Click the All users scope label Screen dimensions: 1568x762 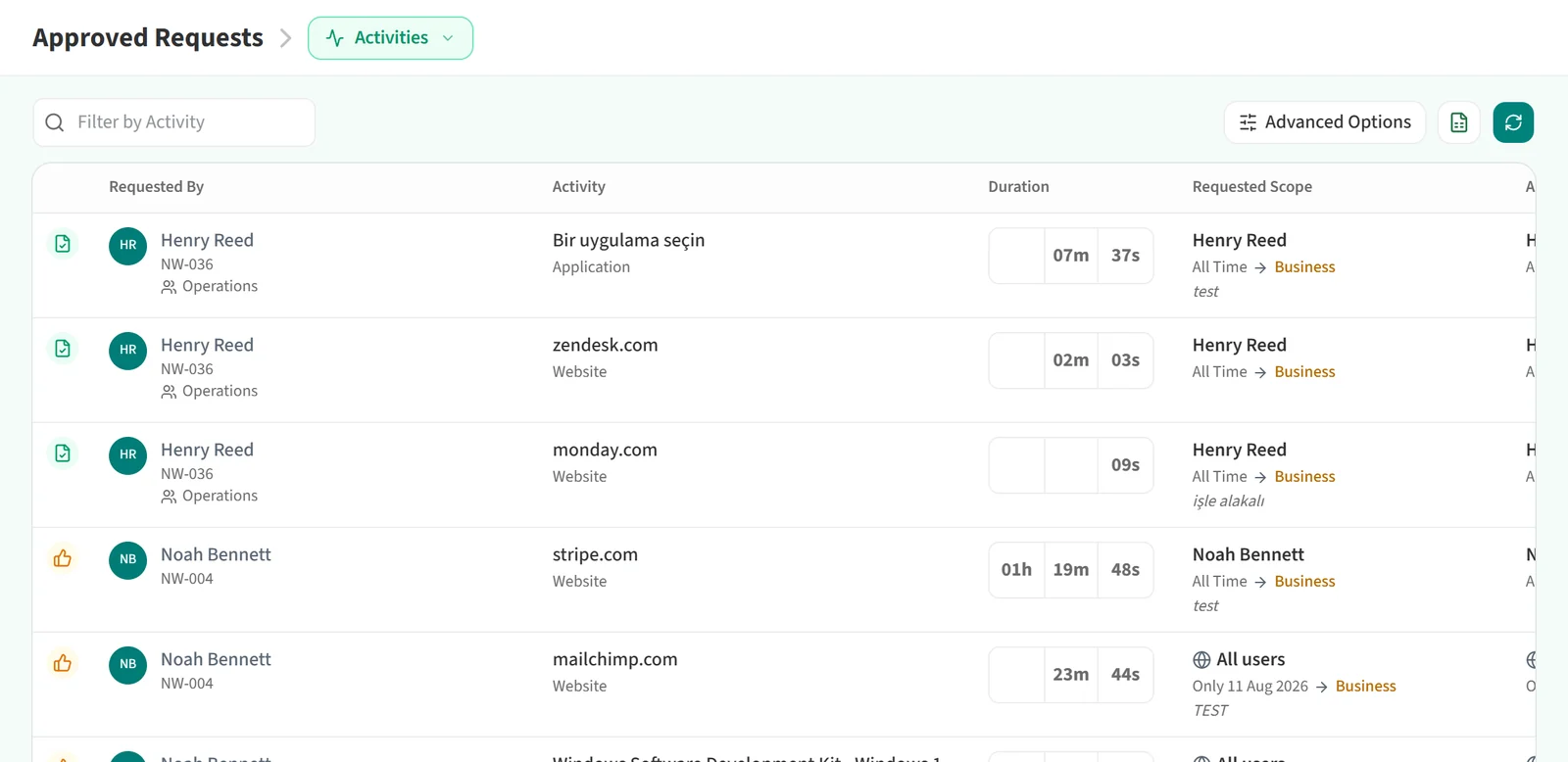pos(1250,660)
